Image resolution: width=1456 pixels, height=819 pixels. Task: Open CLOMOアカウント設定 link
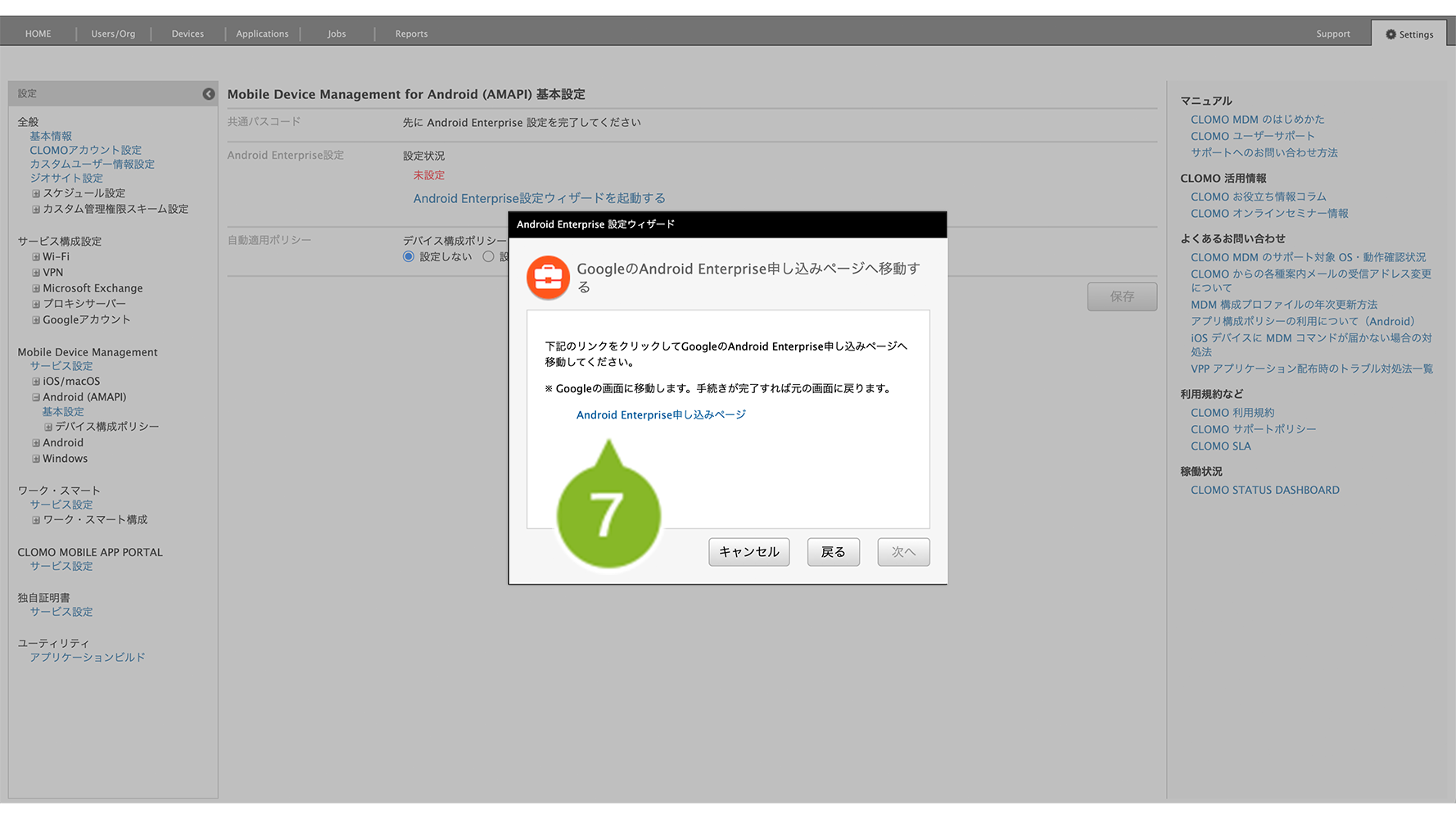86,150
